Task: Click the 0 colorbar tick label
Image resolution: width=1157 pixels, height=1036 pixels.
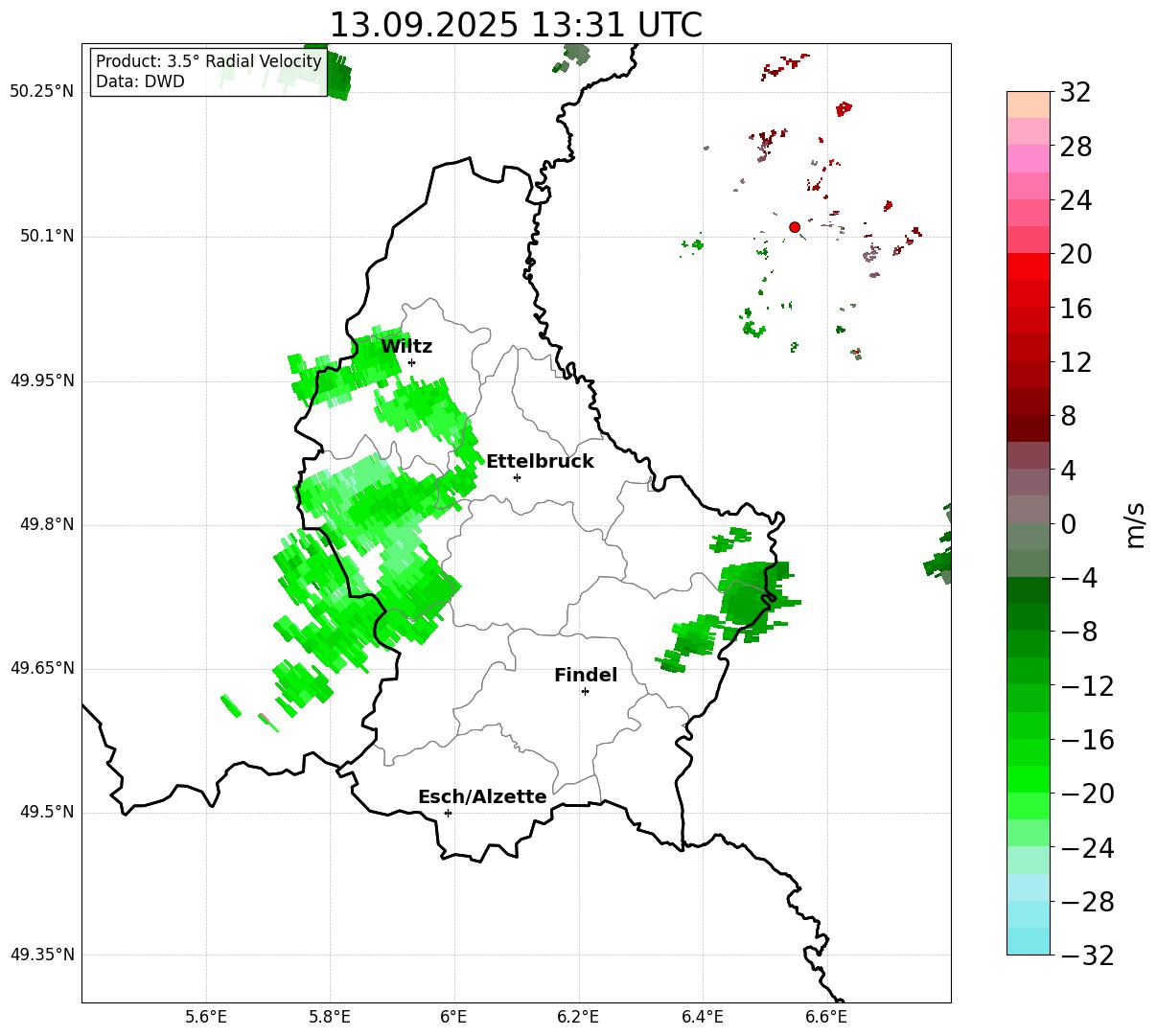Action: (x=1068, y=524)
